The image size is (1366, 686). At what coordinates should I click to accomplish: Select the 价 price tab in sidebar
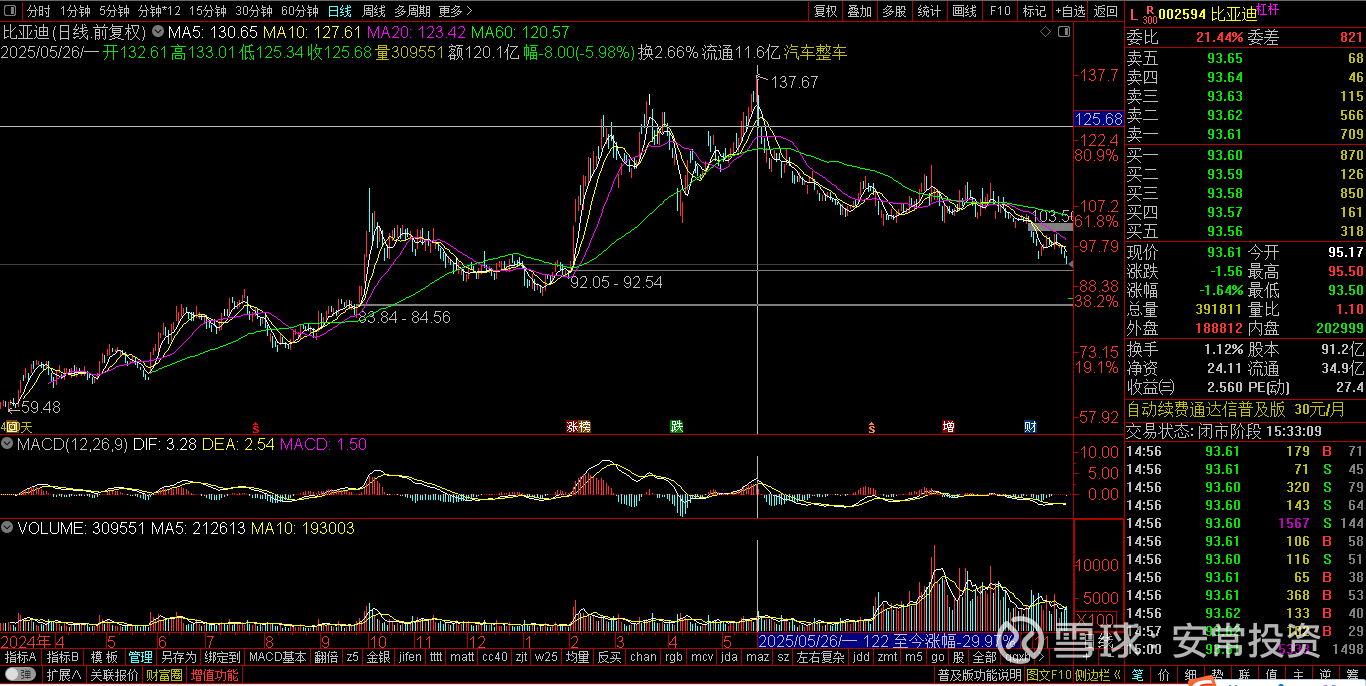pyautogui.click(x=1164, y=675)
